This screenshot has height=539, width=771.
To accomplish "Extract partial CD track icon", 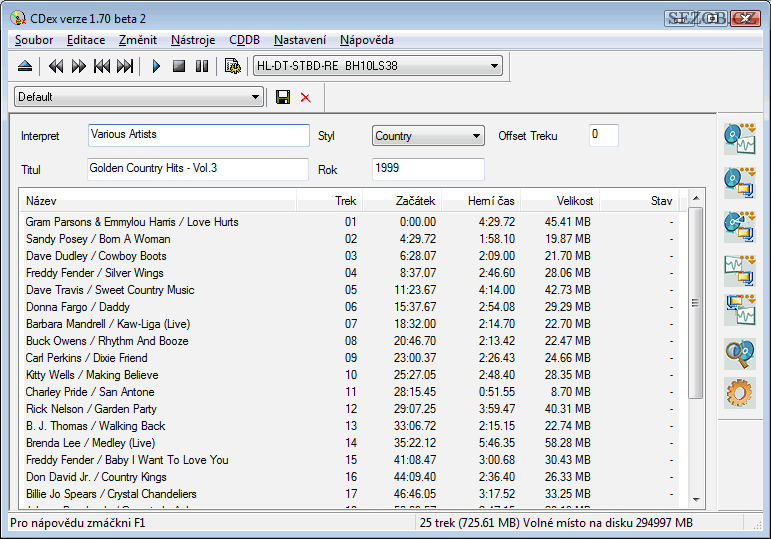I will (740, 227).
